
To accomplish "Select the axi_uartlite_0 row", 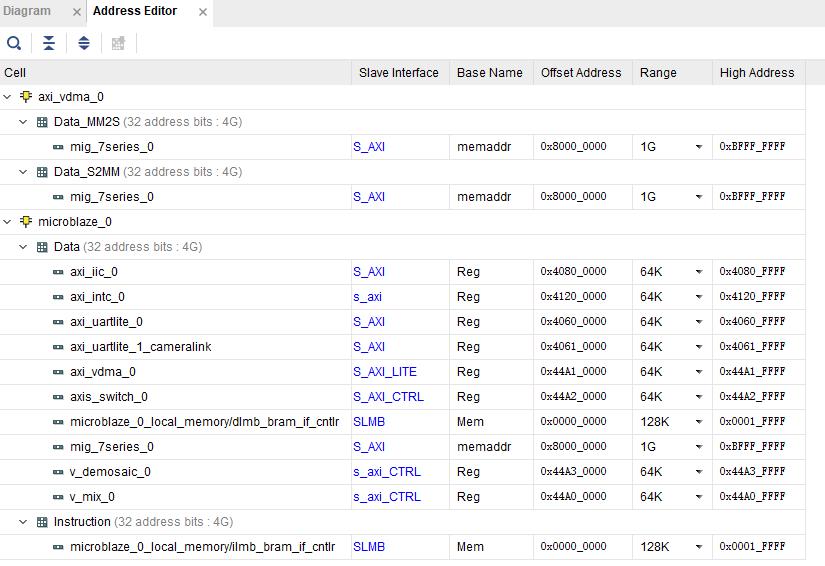I will (x=403, y=322).
